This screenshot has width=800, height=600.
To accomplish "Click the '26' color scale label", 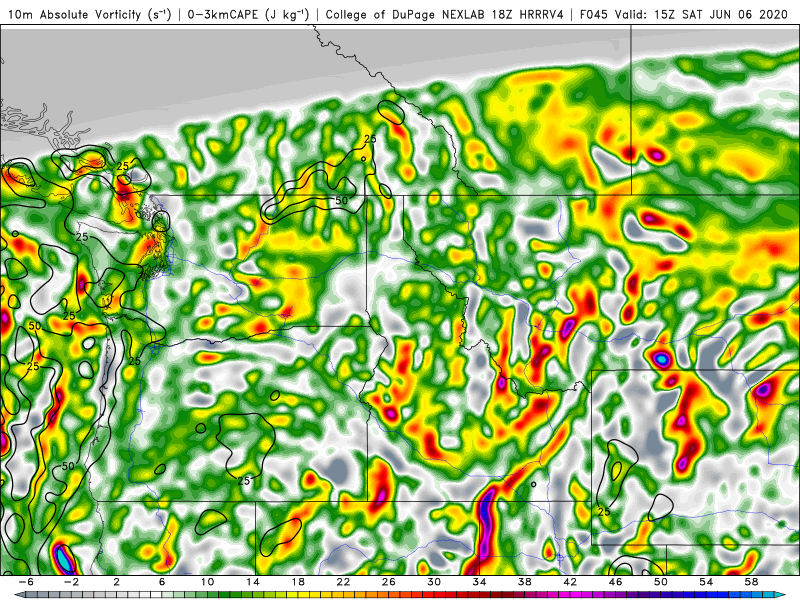I will click(x=389, y=582).
